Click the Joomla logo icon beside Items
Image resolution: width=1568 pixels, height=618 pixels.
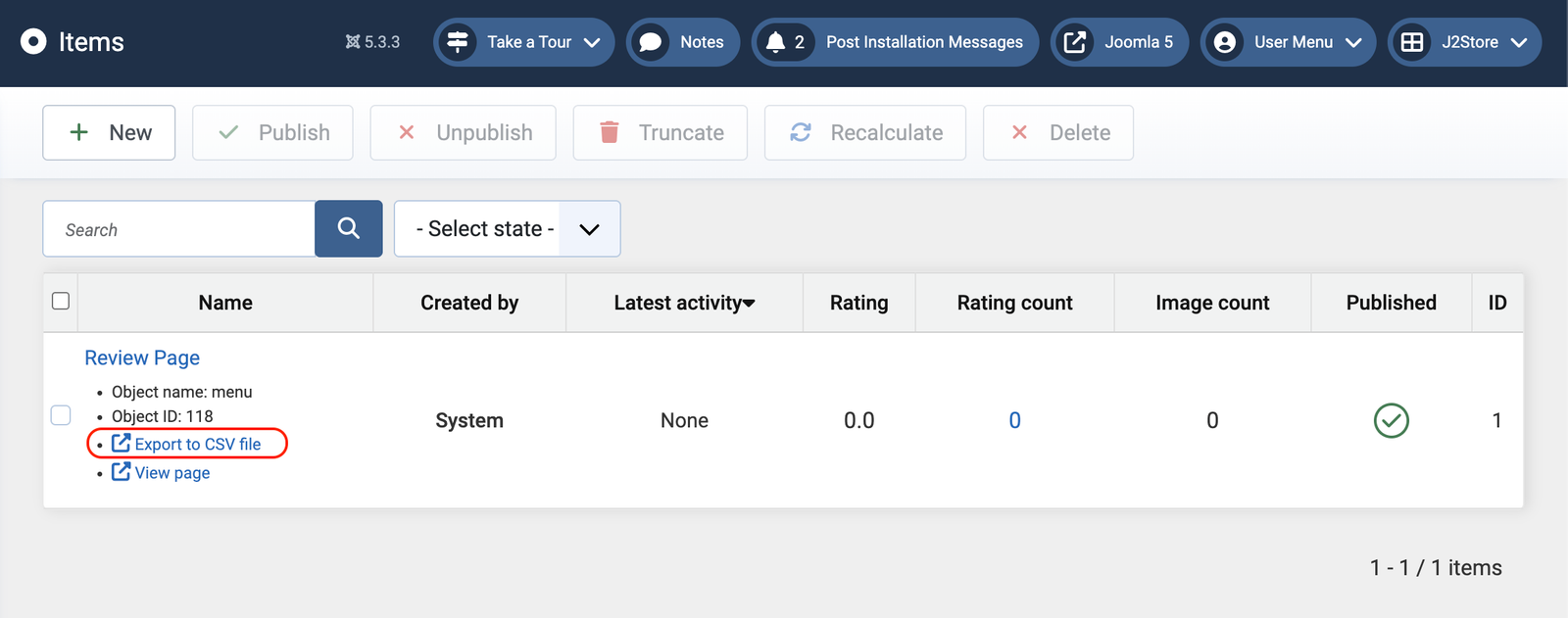click(33, 42)
